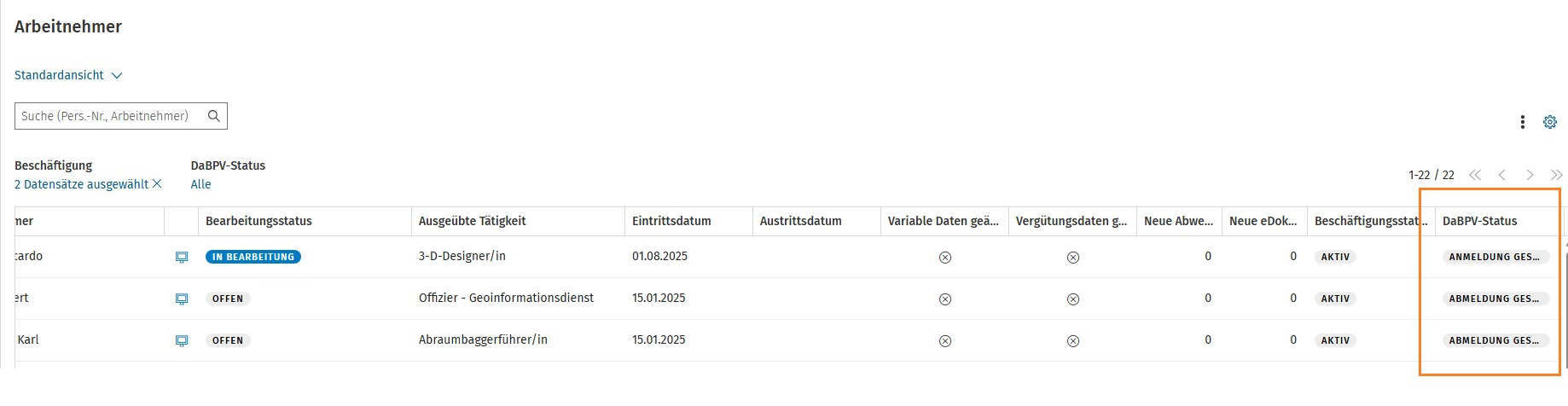Jump to last page double arrow
The height and width of the screenshot is (406, 1568).
click(1556, 175)
